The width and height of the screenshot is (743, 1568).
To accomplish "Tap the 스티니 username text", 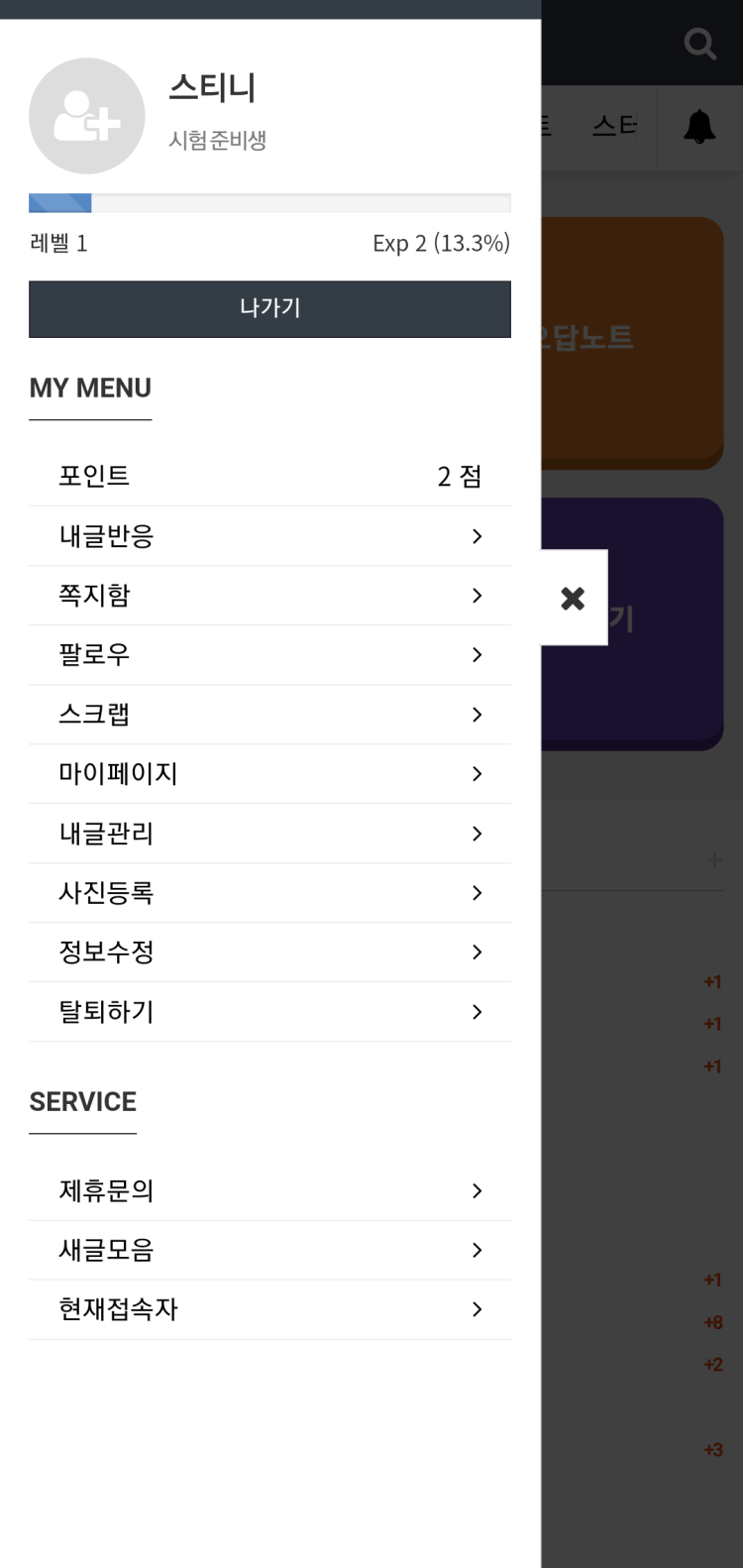I will pos(212,88).
